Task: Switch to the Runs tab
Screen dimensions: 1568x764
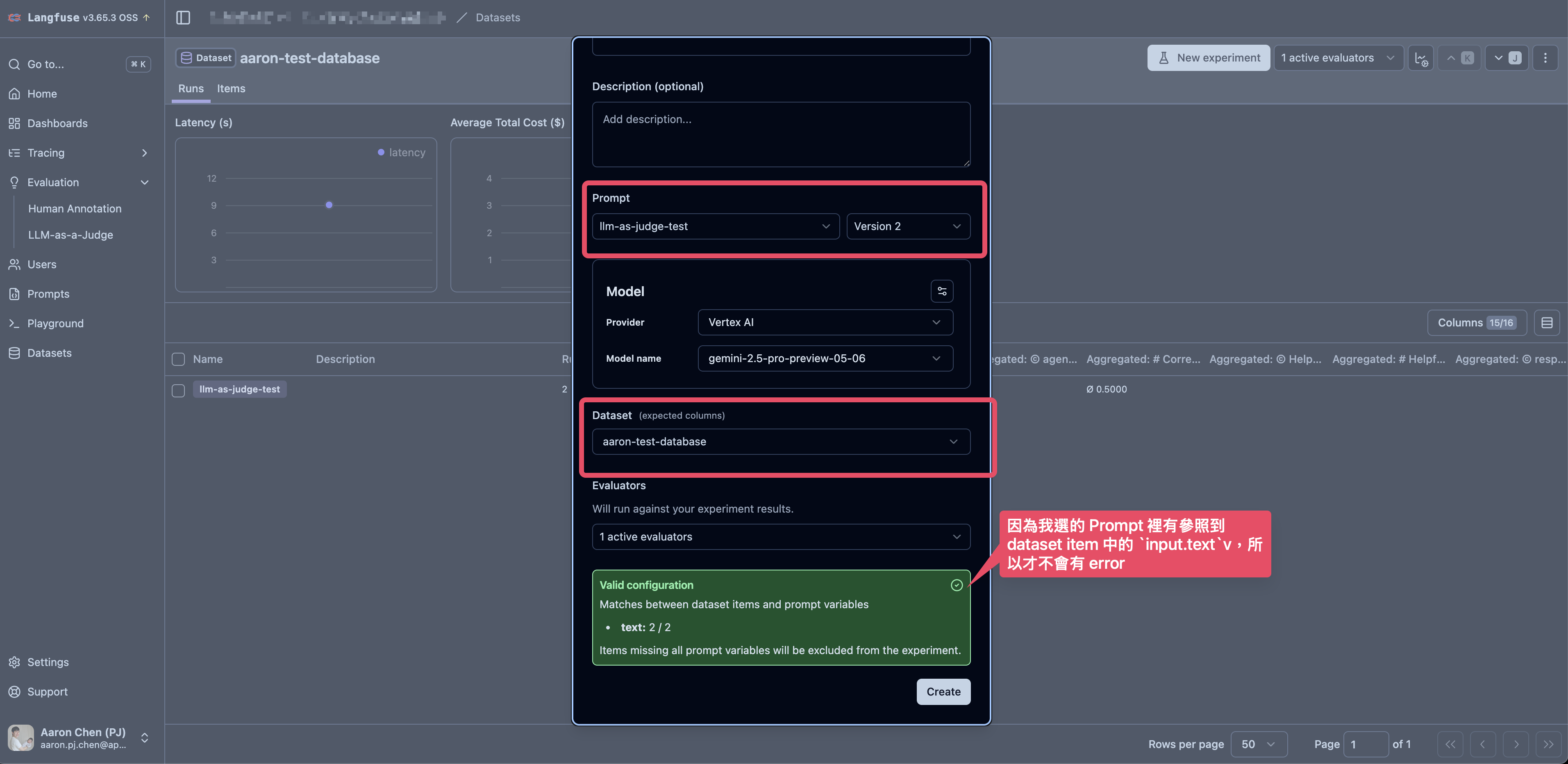Action: [x=191, y=89]
